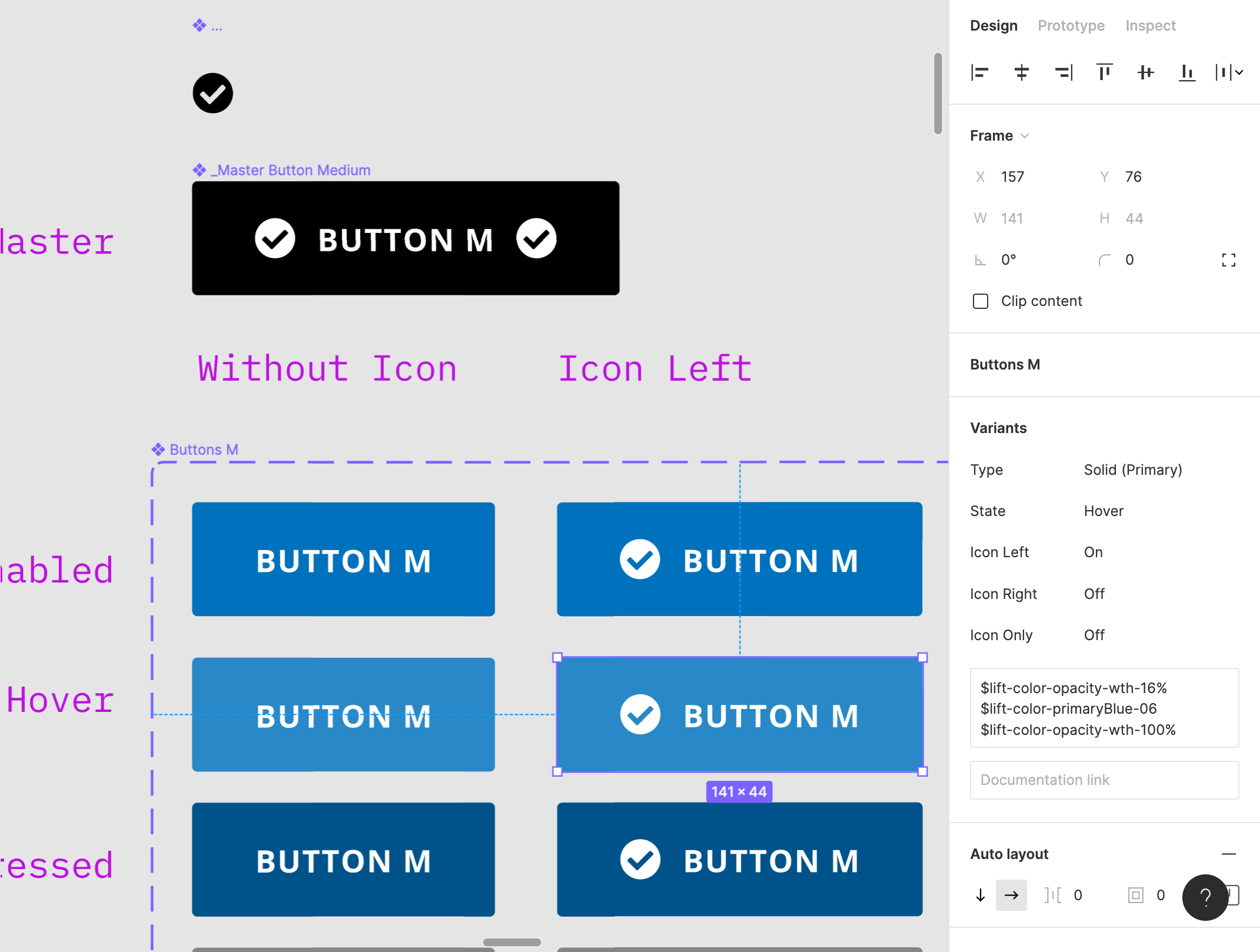Screen dimensions: 1260x952
Task: Click independent corners icon
Action: [x=1228, y=260]
